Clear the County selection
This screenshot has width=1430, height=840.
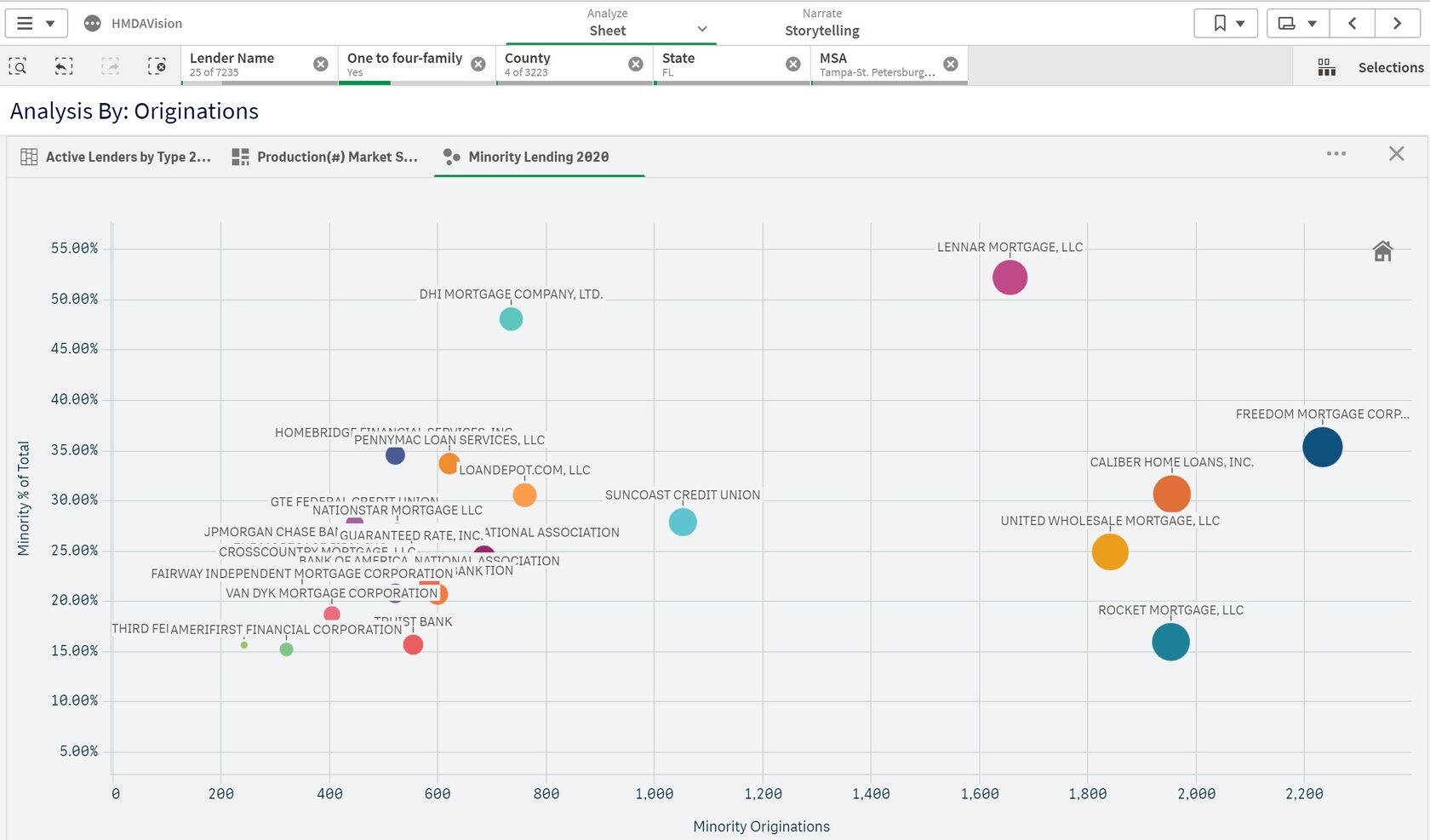[636, 64]
